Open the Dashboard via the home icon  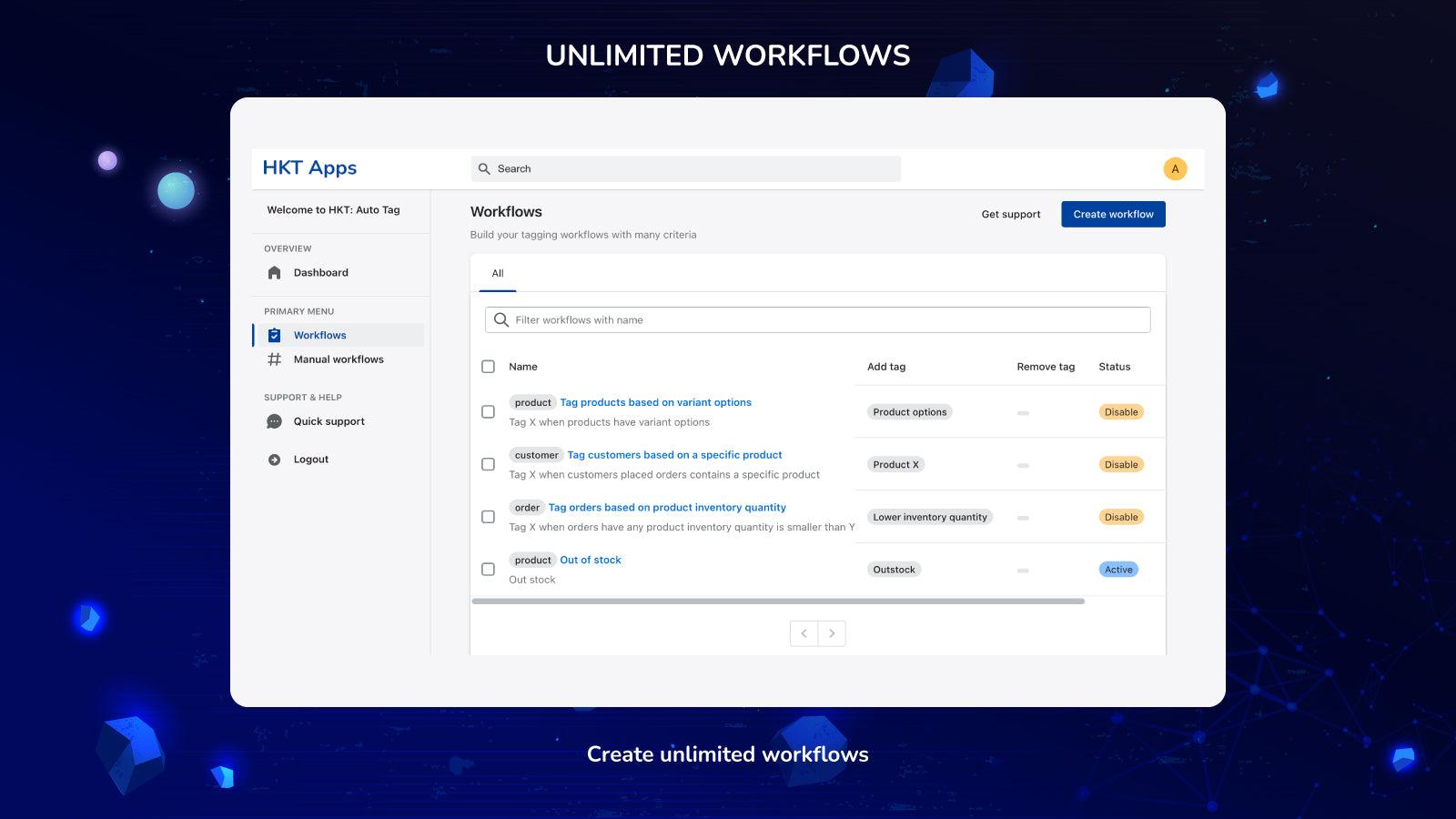tap(274, 272)
